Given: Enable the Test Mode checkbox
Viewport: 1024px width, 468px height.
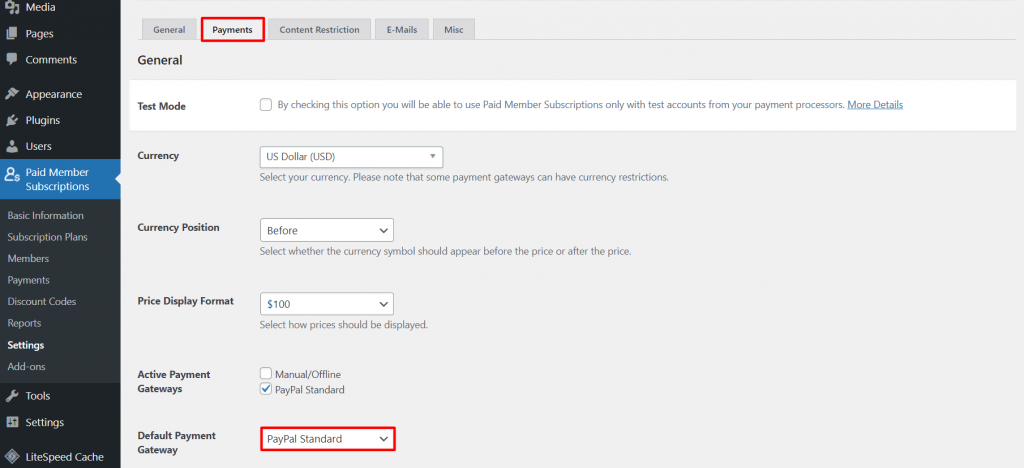Looking at the screenshot, I should (266, 104).
